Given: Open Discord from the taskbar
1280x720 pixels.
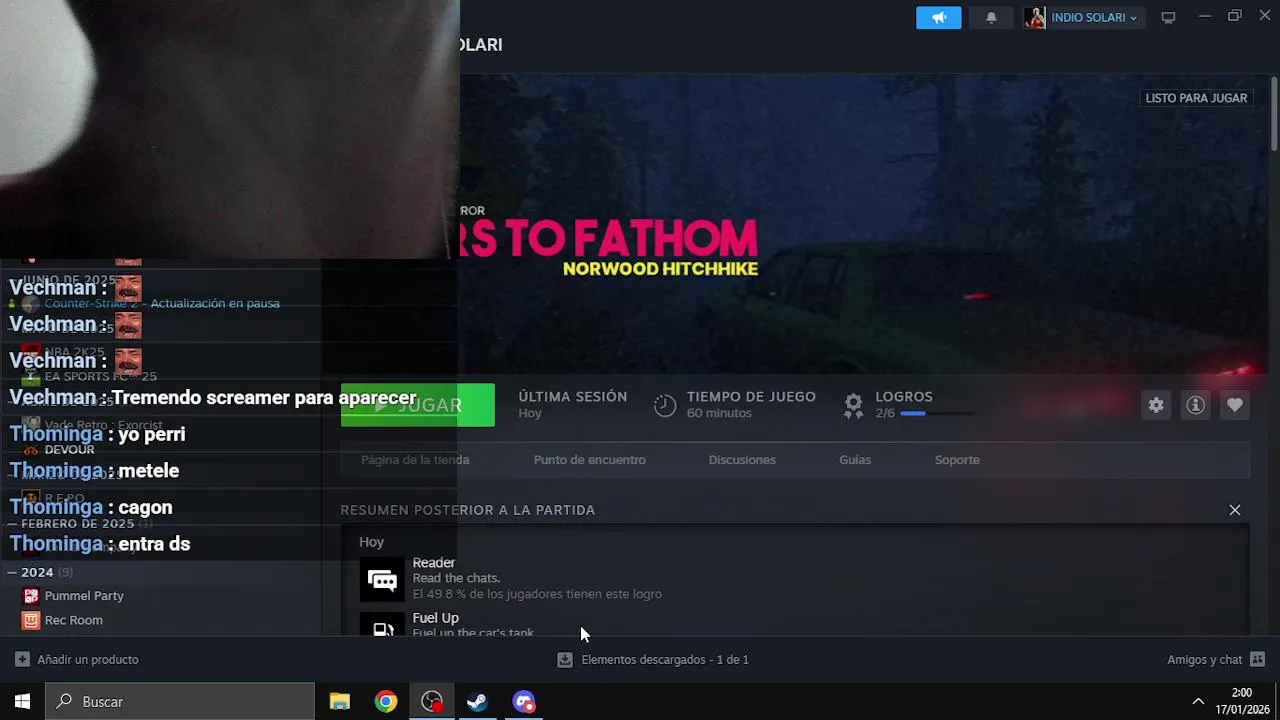Looking at the screenshot, I should 524,702.
